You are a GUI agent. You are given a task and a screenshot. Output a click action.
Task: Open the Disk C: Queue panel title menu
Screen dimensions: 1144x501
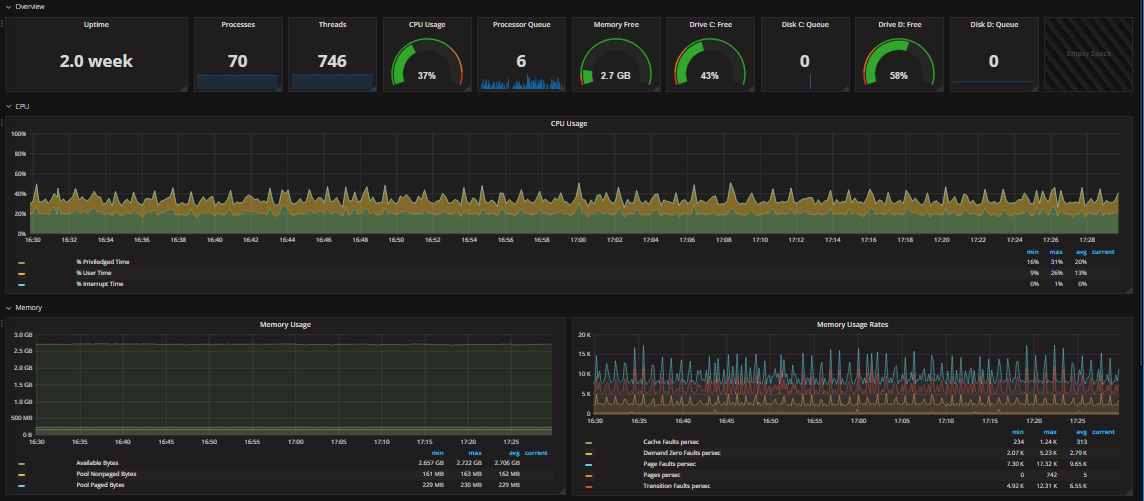pyautogui.click(x=805, y=24)
